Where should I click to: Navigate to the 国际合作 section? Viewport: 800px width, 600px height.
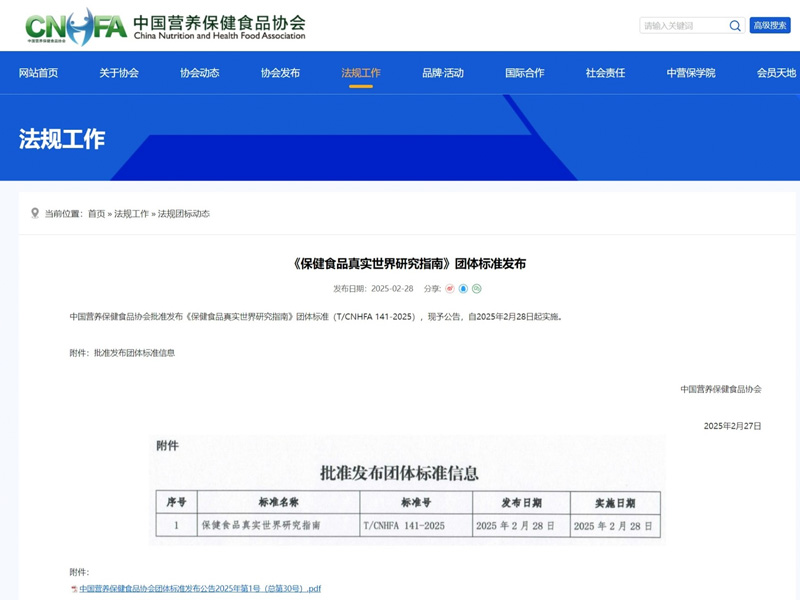coord(525,73)
